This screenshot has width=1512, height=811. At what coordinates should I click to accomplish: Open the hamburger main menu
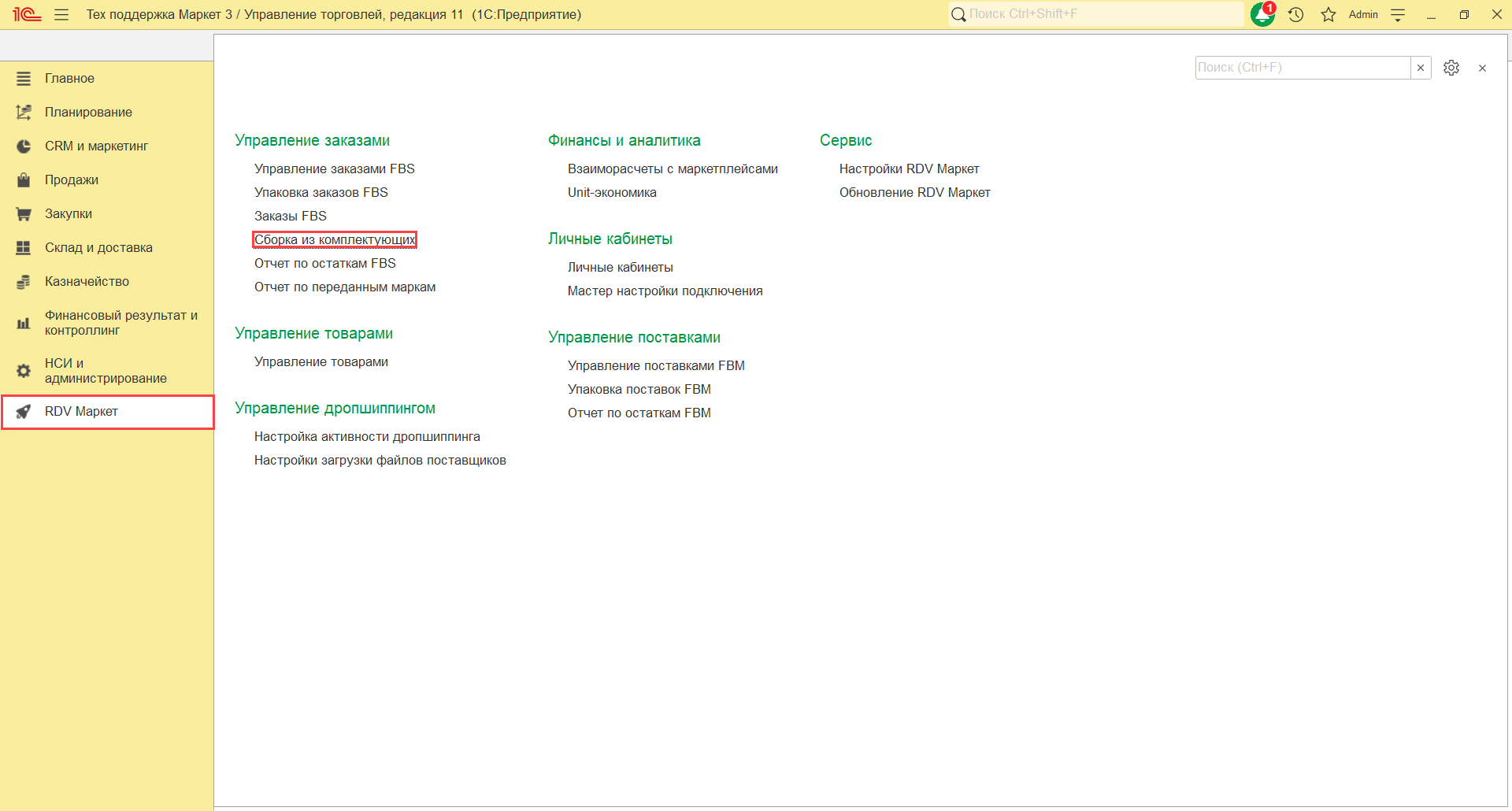coord(61,14)
